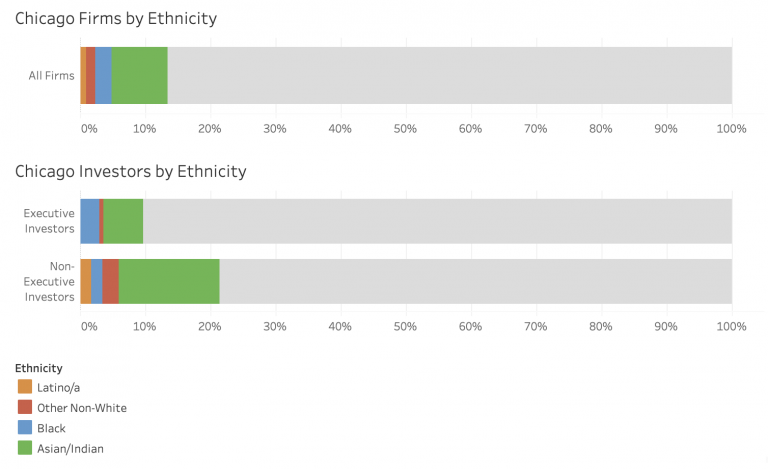Click red segment in Non-Executive Investors bar

click(x=110, y=281)
